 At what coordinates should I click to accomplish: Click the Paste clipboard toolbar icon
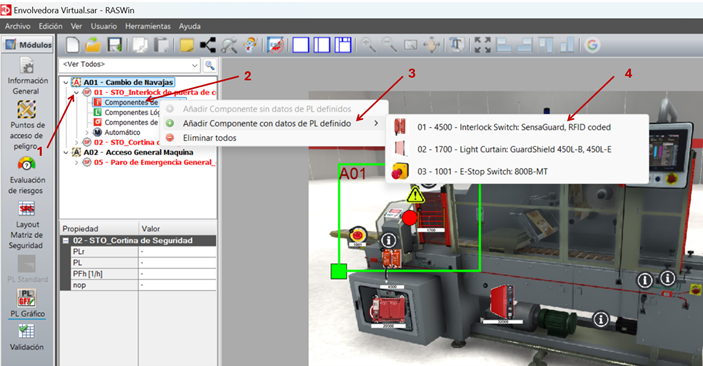pyautogui.click(x=161, y=45)
